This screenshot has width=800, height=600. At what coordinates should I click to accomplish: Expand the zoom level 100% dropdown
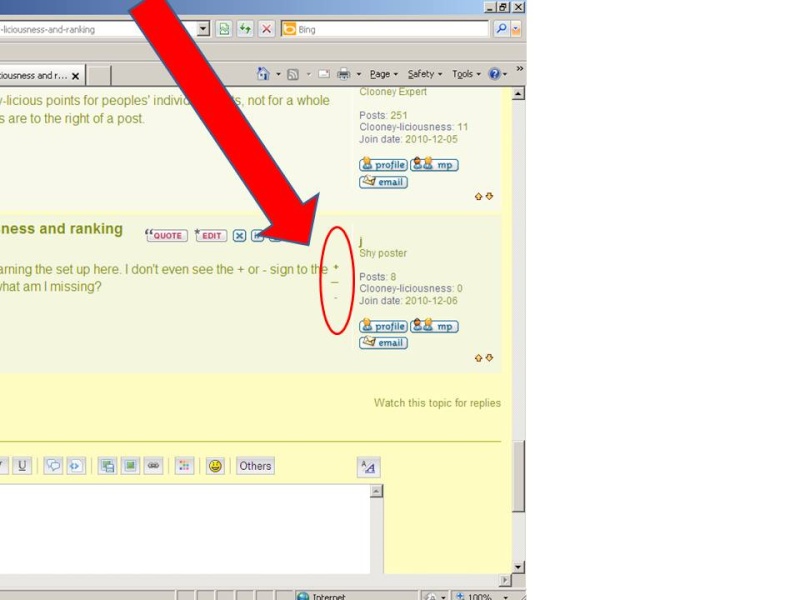(506, 596)
